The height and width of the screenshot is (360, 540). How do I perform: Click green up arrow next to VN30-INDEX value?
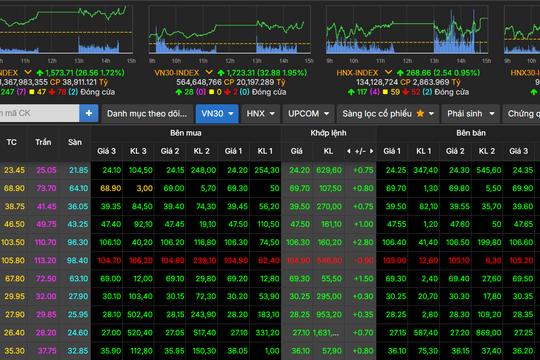[221, 73]
